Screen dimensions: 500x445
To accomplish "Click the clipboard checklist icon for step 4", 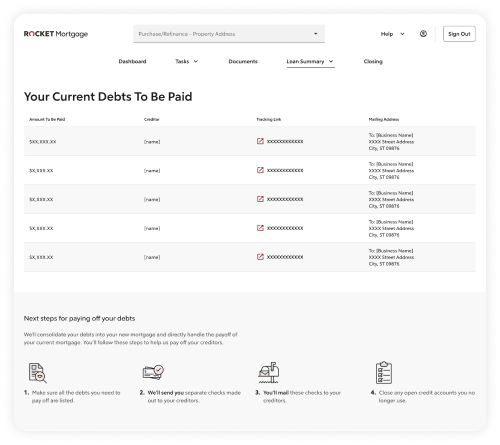I will 384,373.
